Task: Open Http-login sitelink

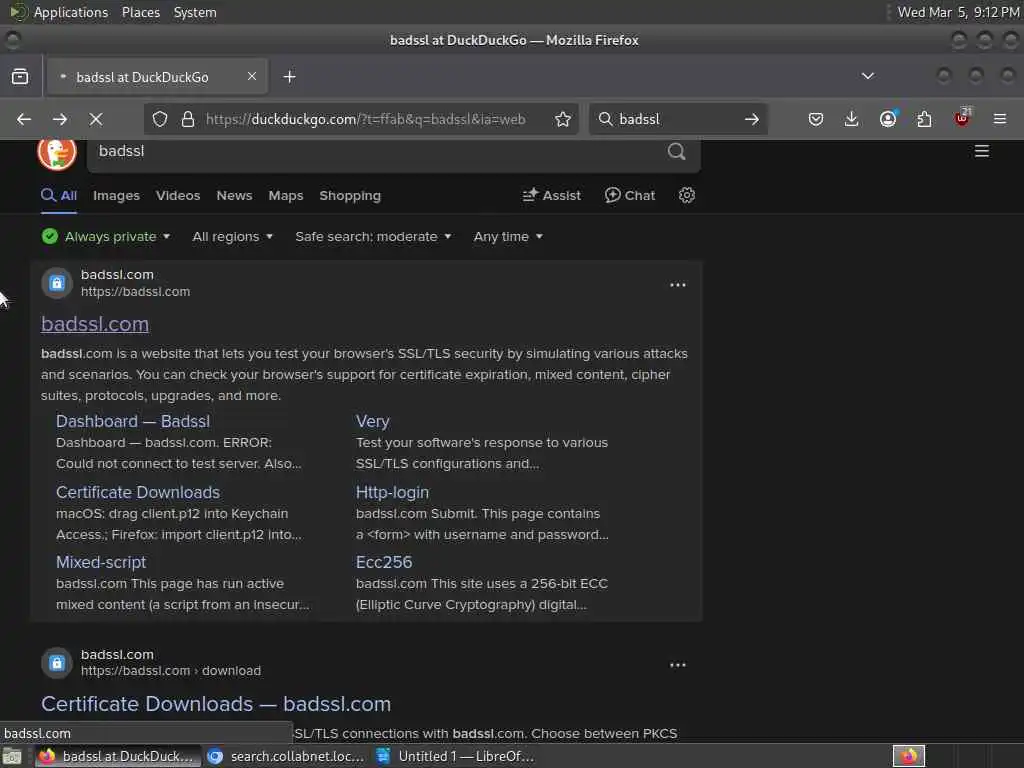Action: (x=392, y=492)
